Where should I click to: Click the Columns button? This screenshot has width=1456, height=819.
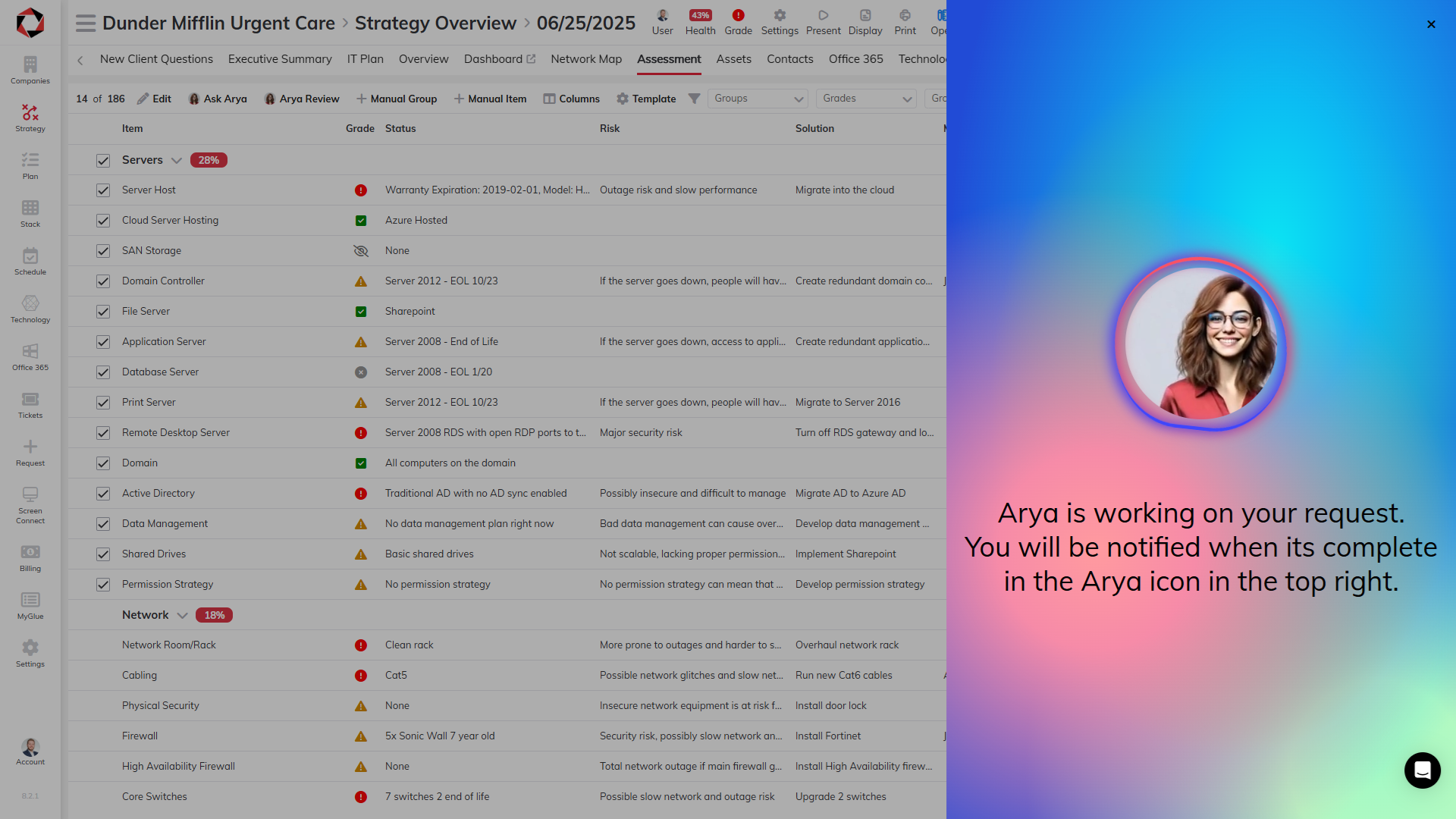coord(571,99)
